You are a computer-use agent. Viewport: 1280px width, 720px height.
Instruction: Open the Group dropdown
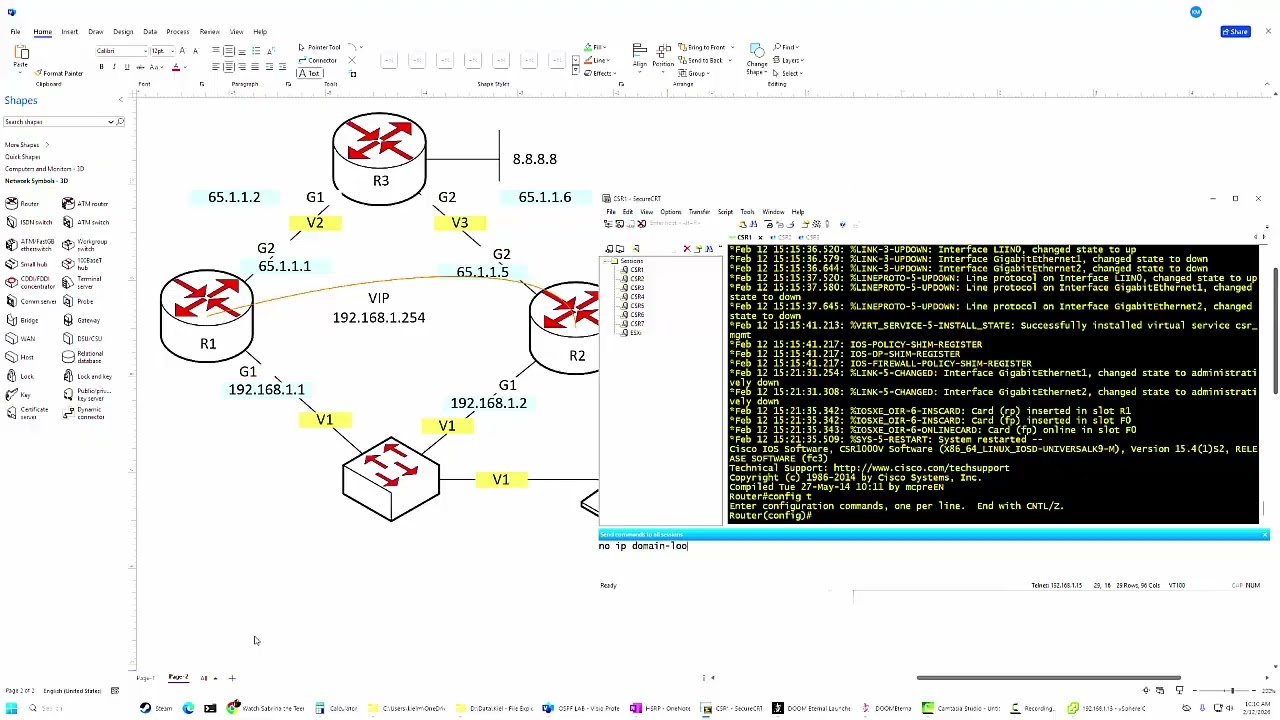pyautogui.click(x=695, y=73)
